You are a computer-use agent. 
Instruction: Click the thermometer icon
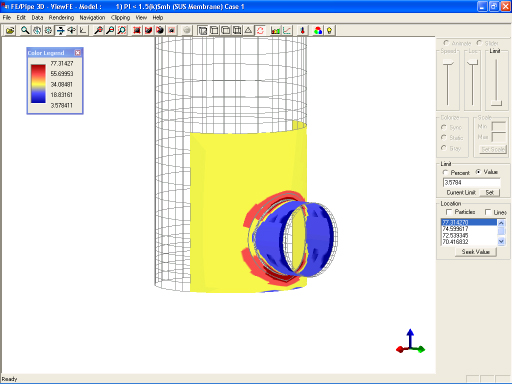pos(302,31)
